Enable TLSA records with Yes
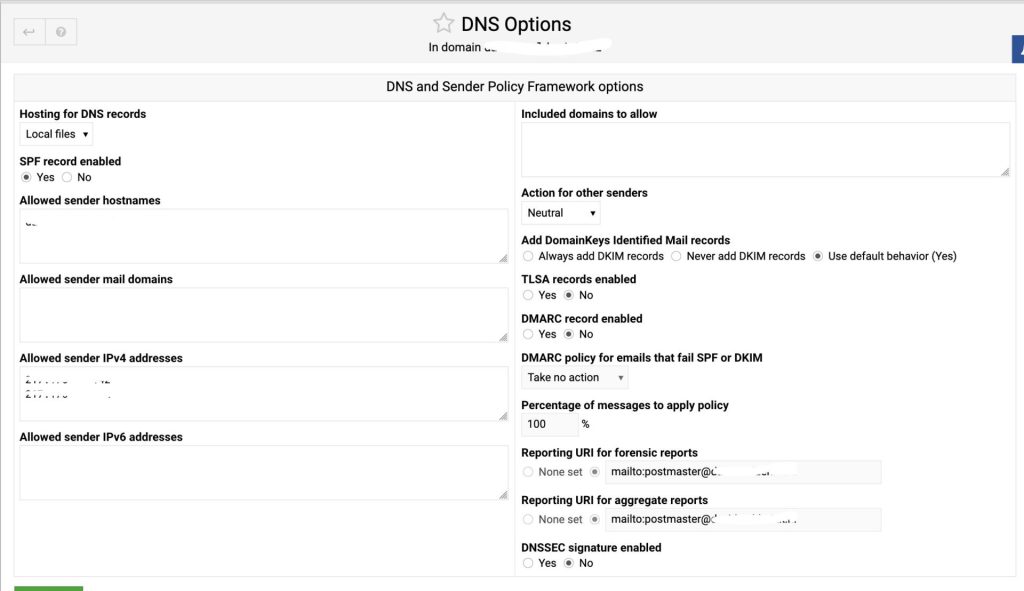Screen dimensions: 1024x591 point(528,295)
